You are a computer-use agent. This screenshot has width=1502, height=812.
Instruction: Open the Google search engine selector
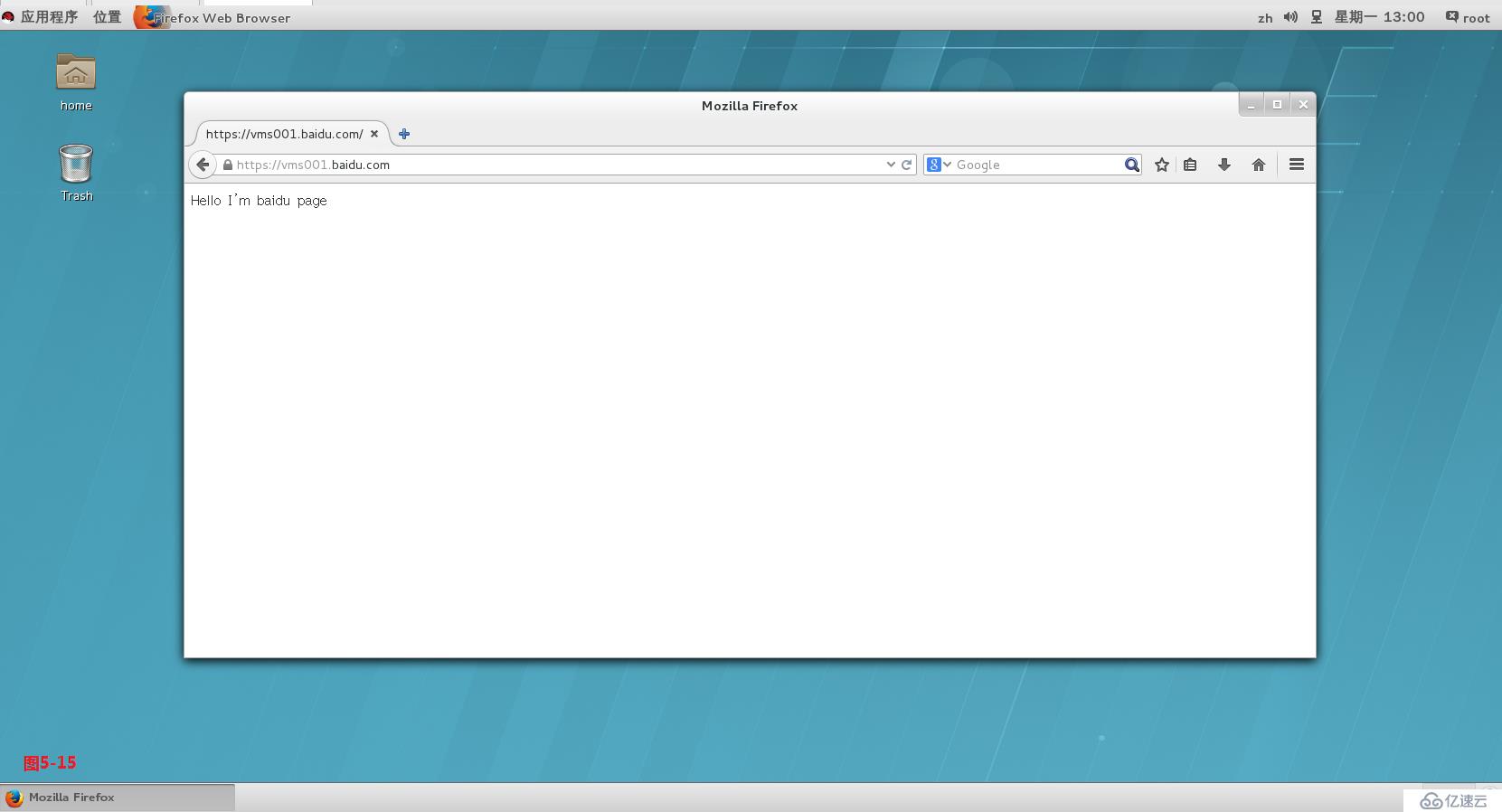[x=939, y=165]
